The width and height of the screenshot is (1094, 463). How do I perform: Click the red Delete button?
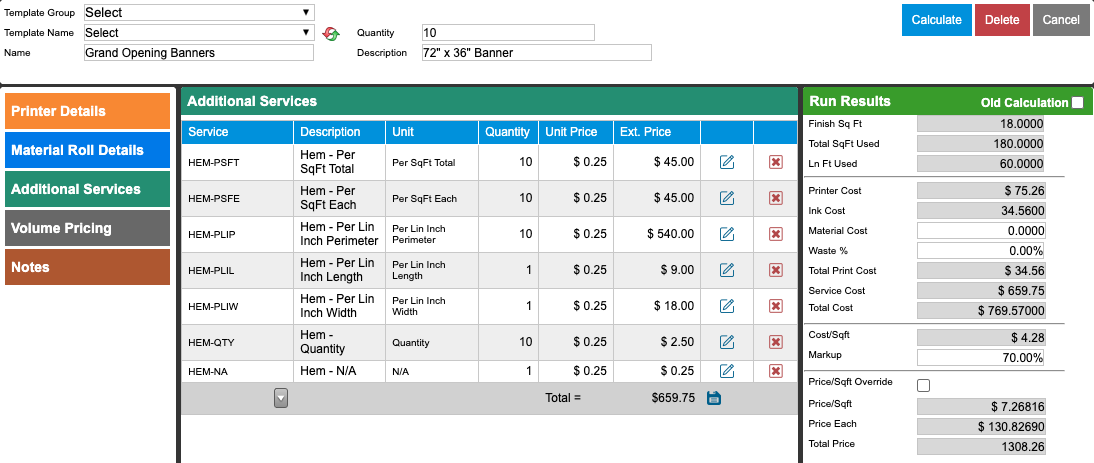click(x=1002, y=20)
